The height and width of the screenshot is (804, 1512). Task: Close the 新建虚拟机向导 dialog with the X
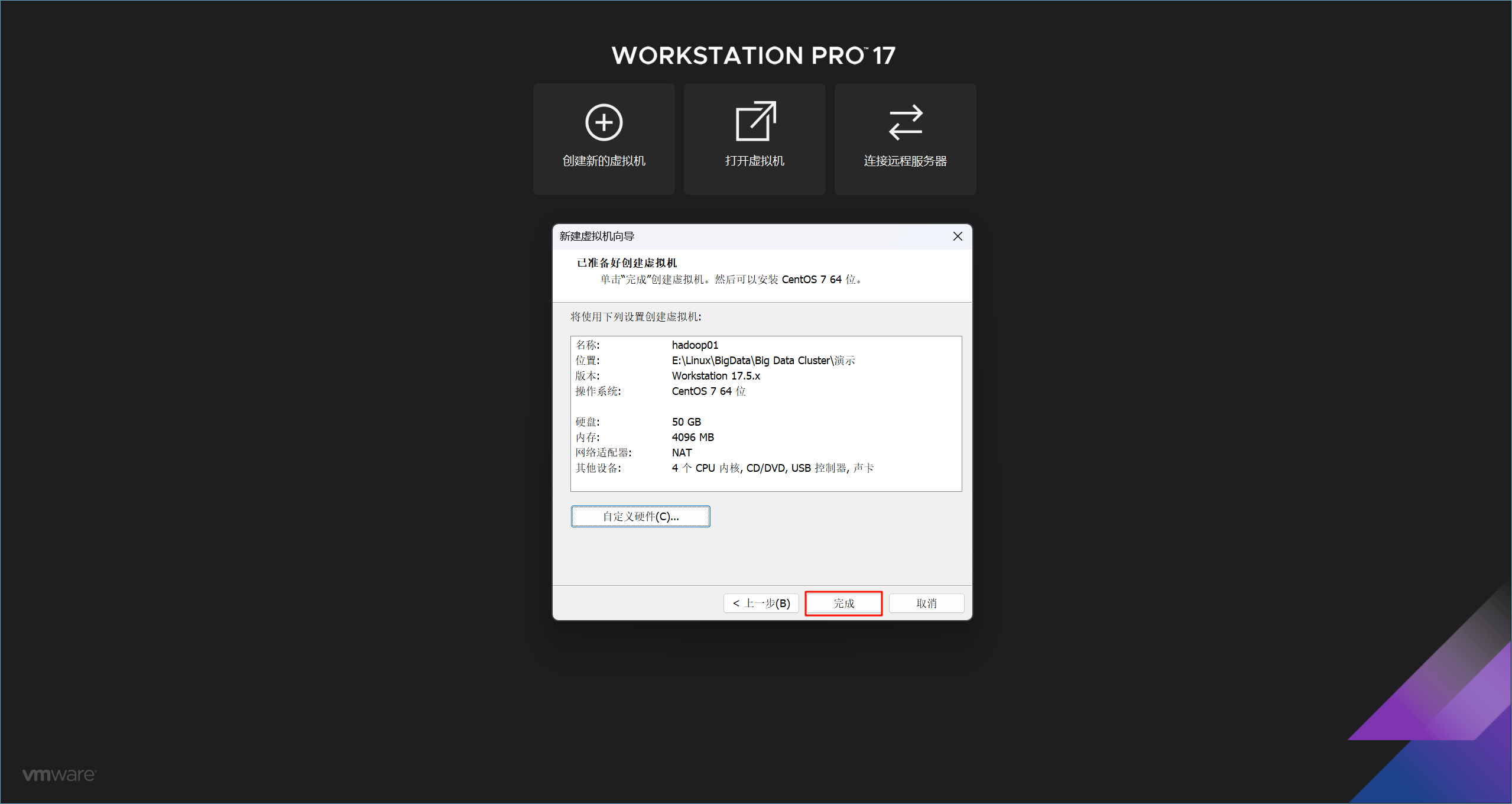(958, 236)
